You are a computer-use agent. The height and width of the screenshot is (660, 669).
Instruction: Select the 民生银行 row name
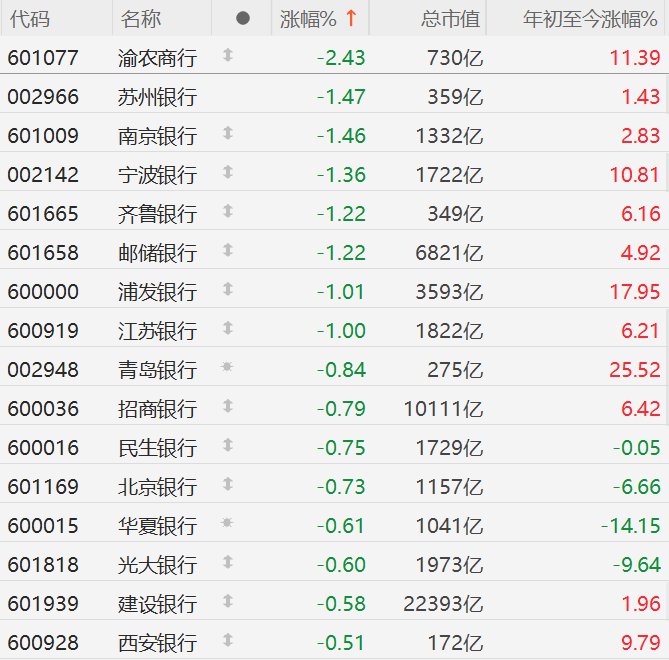pyautogui.click(x=157, y=447)
